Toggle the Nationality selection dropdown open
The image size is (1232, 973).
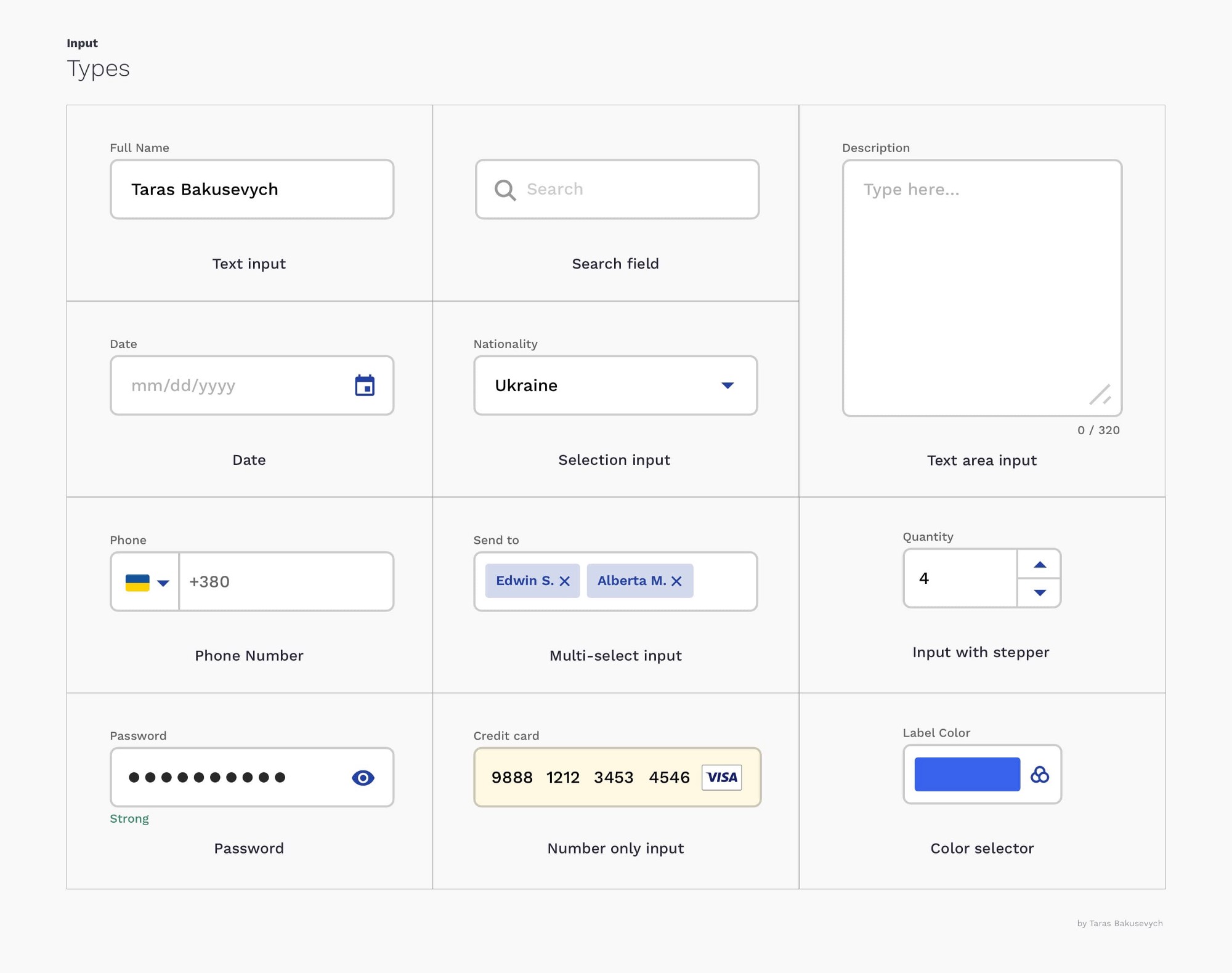(727, 385)
